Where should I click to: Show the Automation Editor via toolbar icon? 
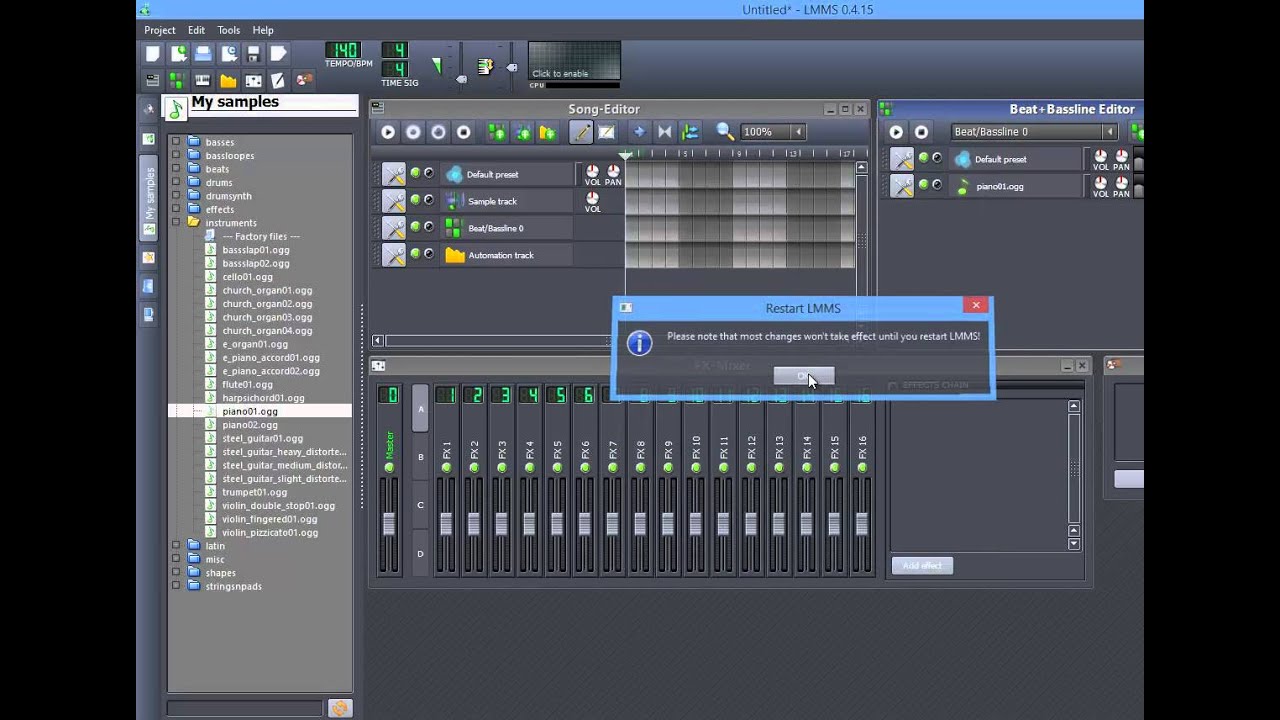click(x=228, y=80)
